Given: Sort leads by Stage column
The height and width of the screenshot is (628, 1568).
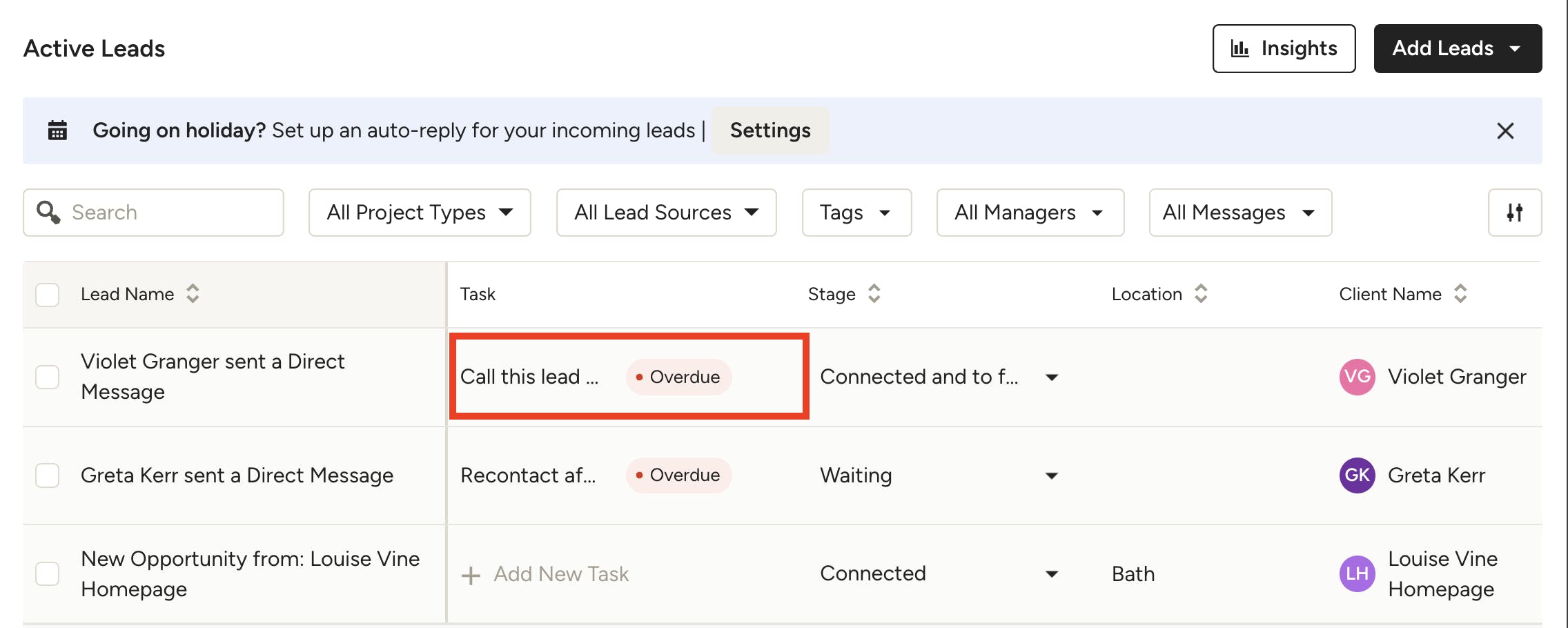Looking at the screenshot, I should pos(874,294).
